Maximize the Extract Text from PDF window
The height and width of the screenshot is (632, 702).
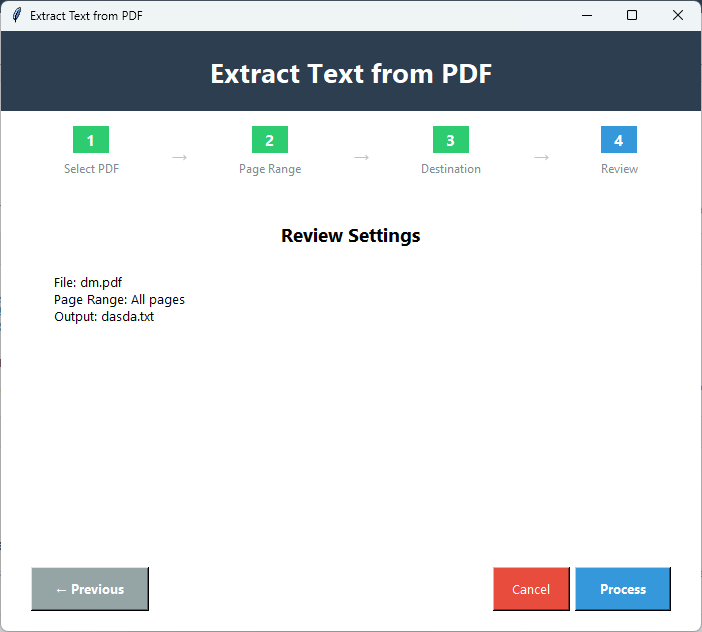pos(632,15)
